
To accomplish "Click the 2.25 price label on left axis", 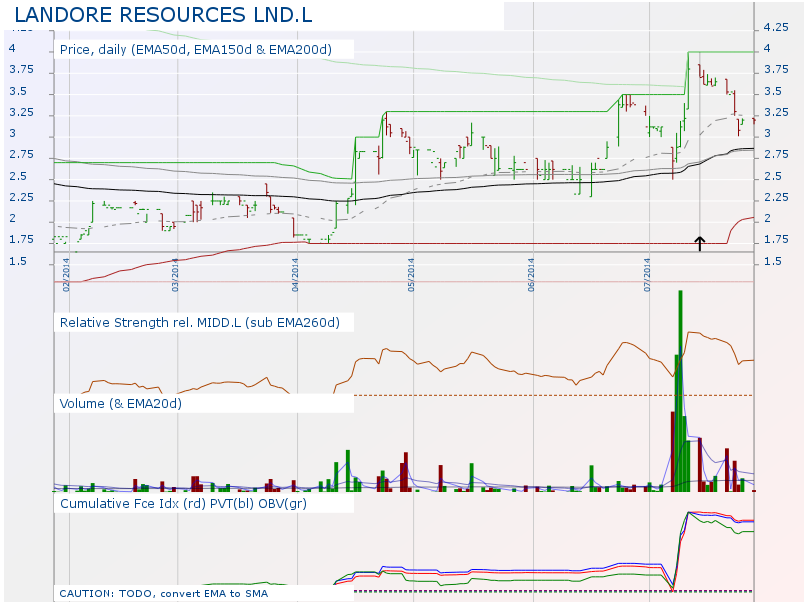I will 22,197.
